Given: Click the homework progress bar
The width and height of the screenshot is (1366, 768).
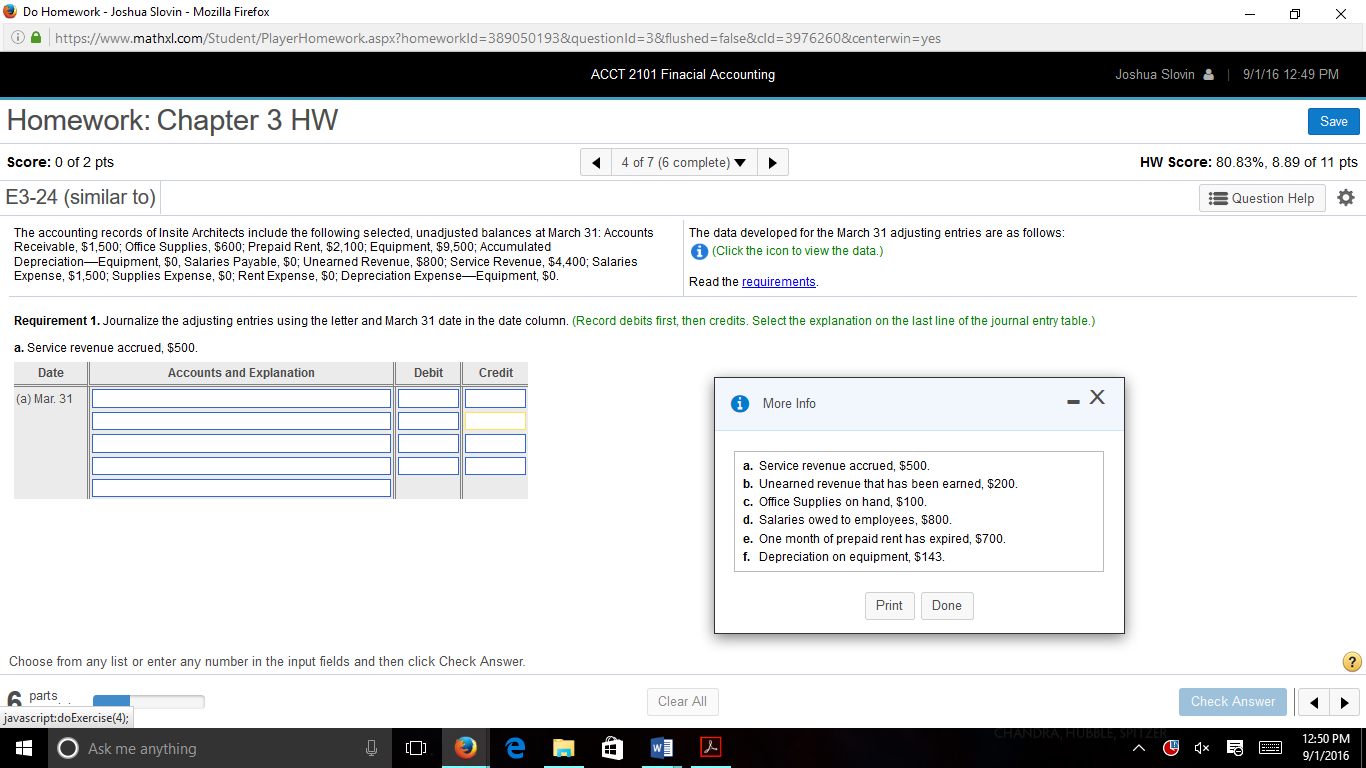Looking at the screenshot, I should tap(148, 701).
